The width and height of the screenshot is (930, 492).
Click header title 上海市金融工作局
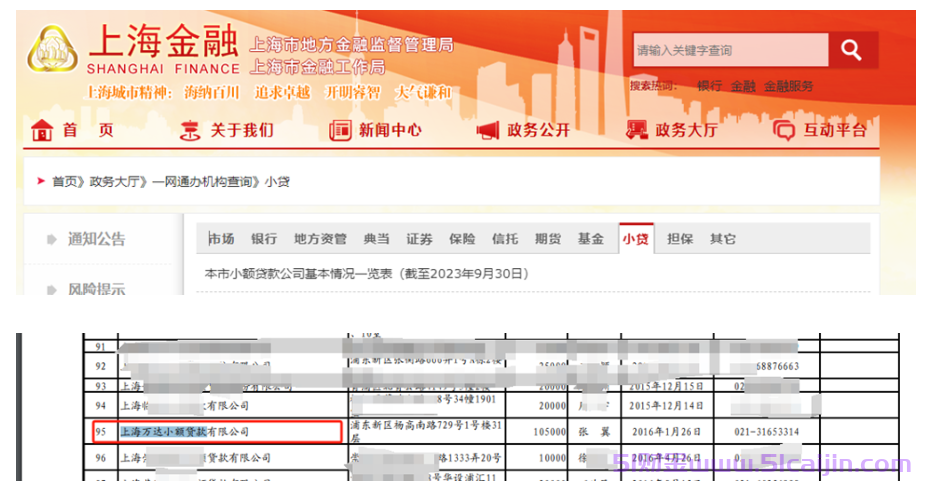(x=317, y=67)
